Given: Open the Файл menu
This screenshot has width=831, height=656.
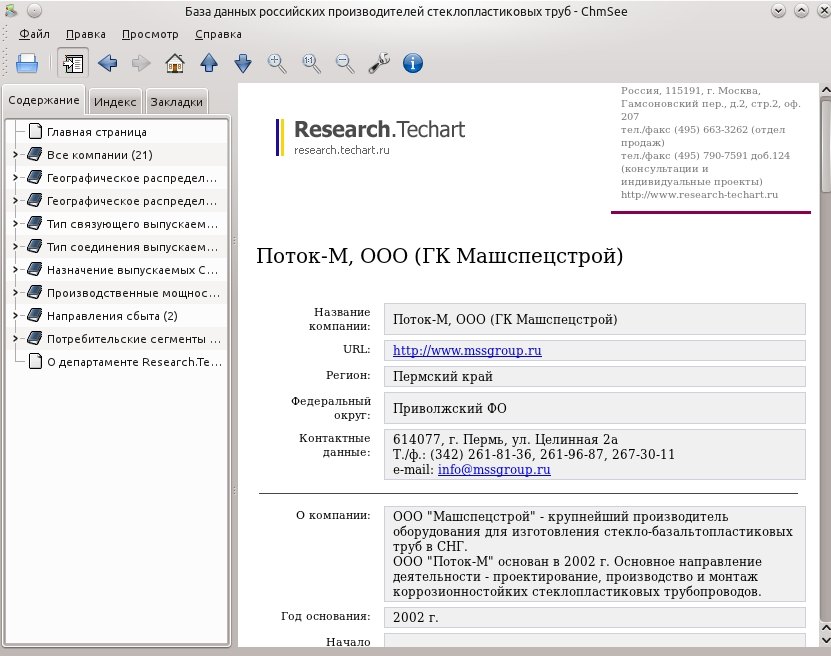Looking at the screenshot, I should point(34,34).
